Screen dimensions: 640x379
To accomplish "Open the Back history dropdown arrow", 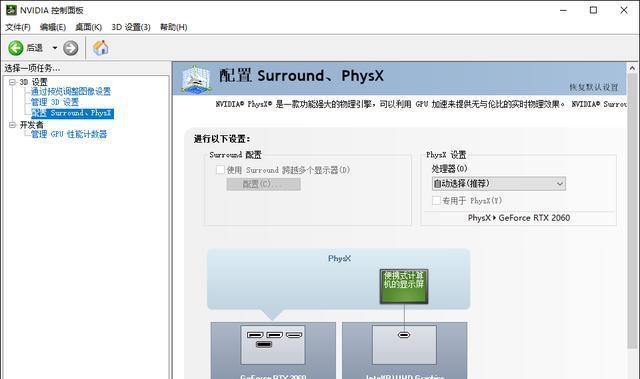I will click(55, 48).
